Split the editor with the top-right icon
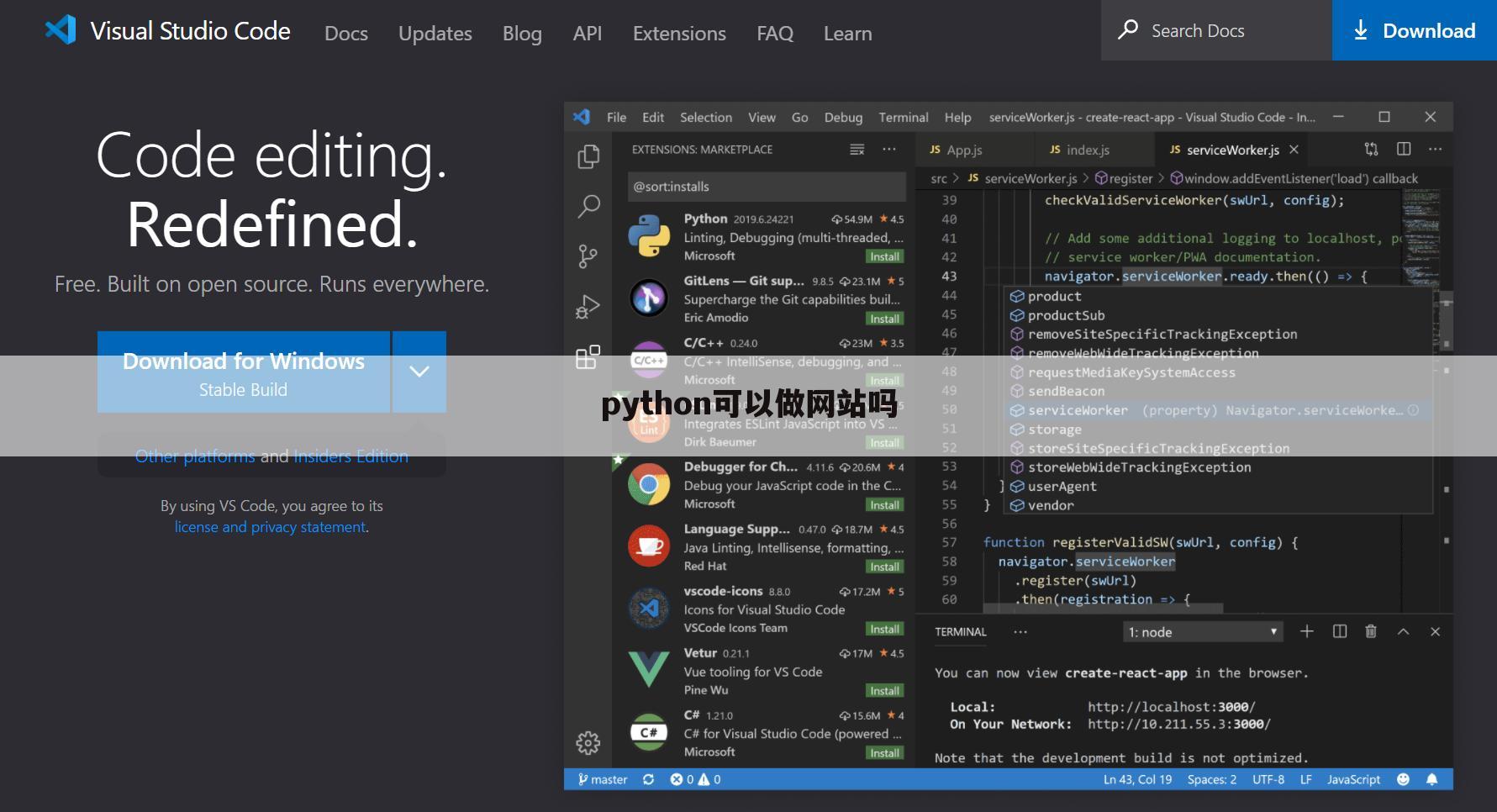This screenshot has width=1497, height=812. tap(1404, 149)
